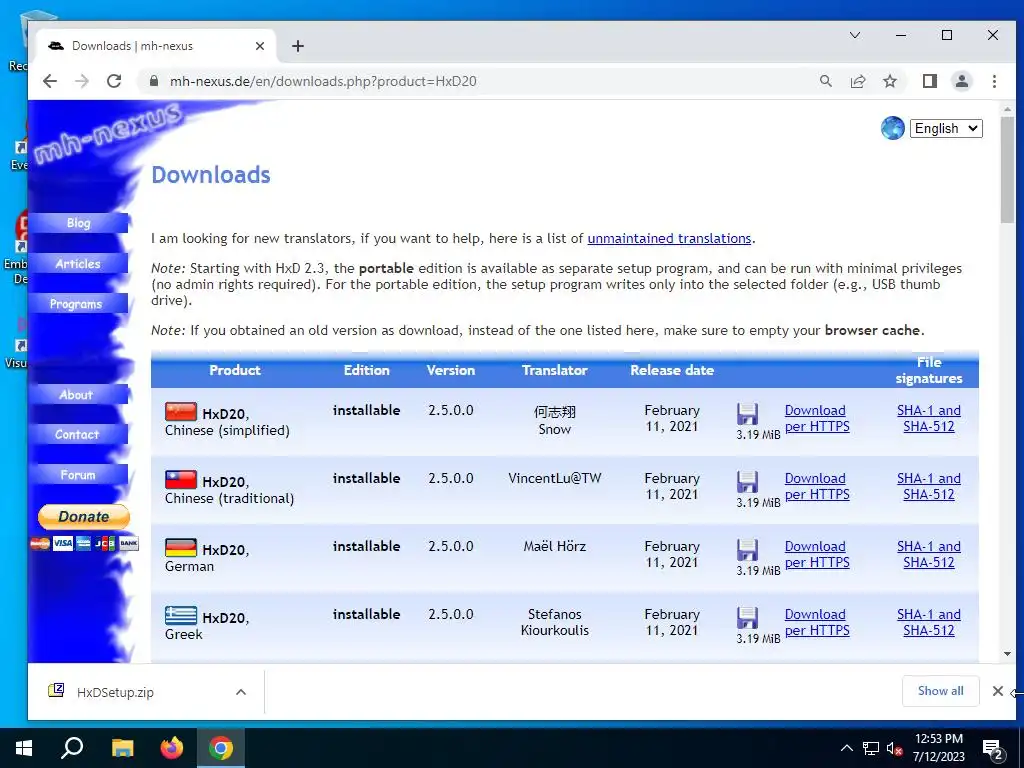
Task: Expand the HxDSetup.zip download options chevron
Action: click(241, 692)
